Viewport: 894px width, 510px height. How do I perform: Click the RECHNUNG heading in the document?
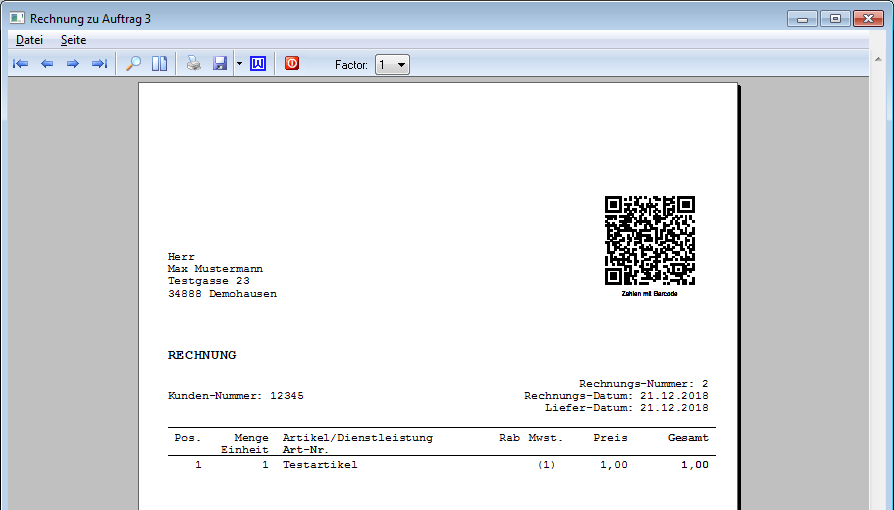coord(202,355)
